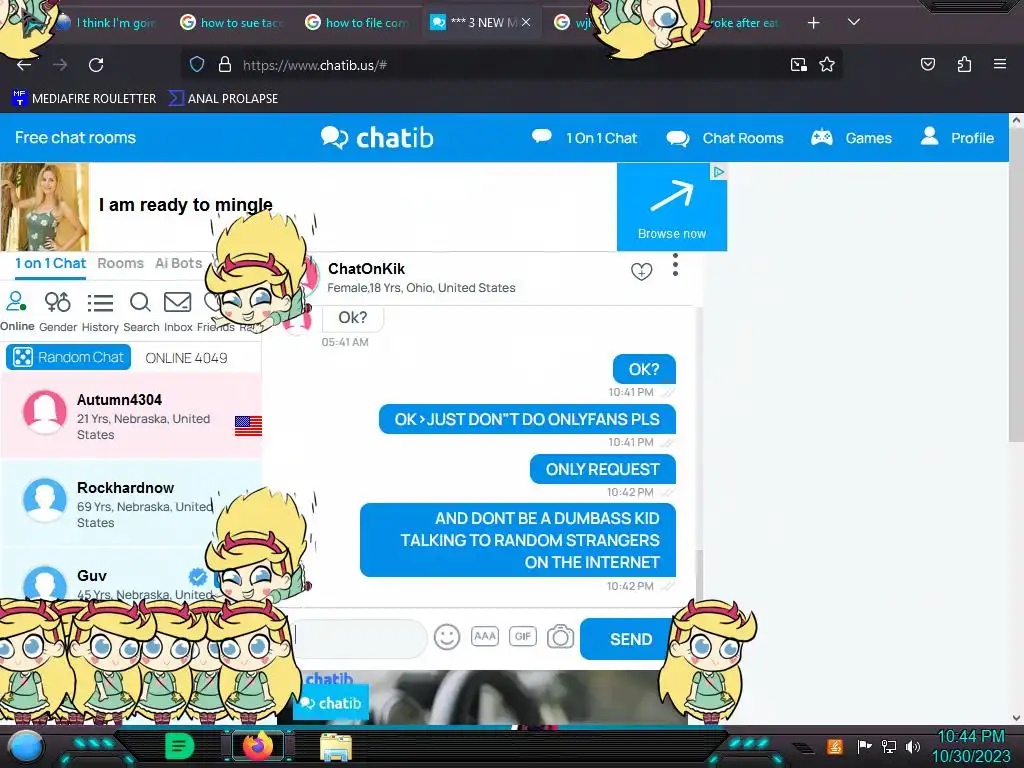Click the Firefox taskbar icon
The image size is (1024, 768).
[x=257, y=746]
